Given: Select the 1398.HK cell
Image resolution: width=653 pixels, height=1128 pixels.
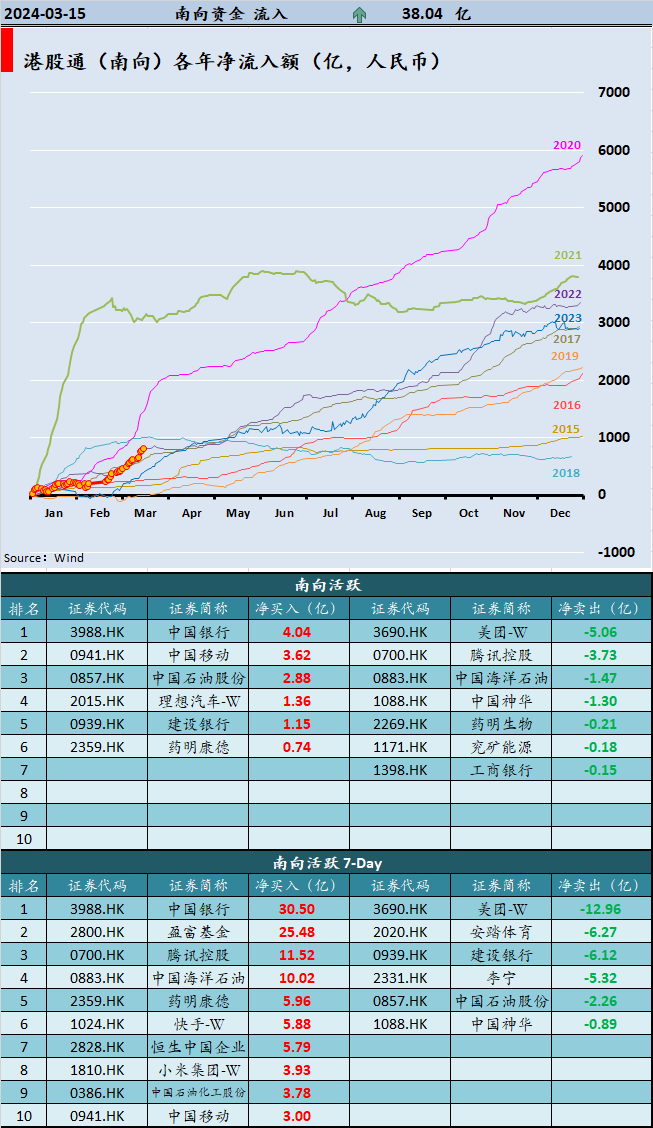Looking at the screenshot, I should coord(400,770).
